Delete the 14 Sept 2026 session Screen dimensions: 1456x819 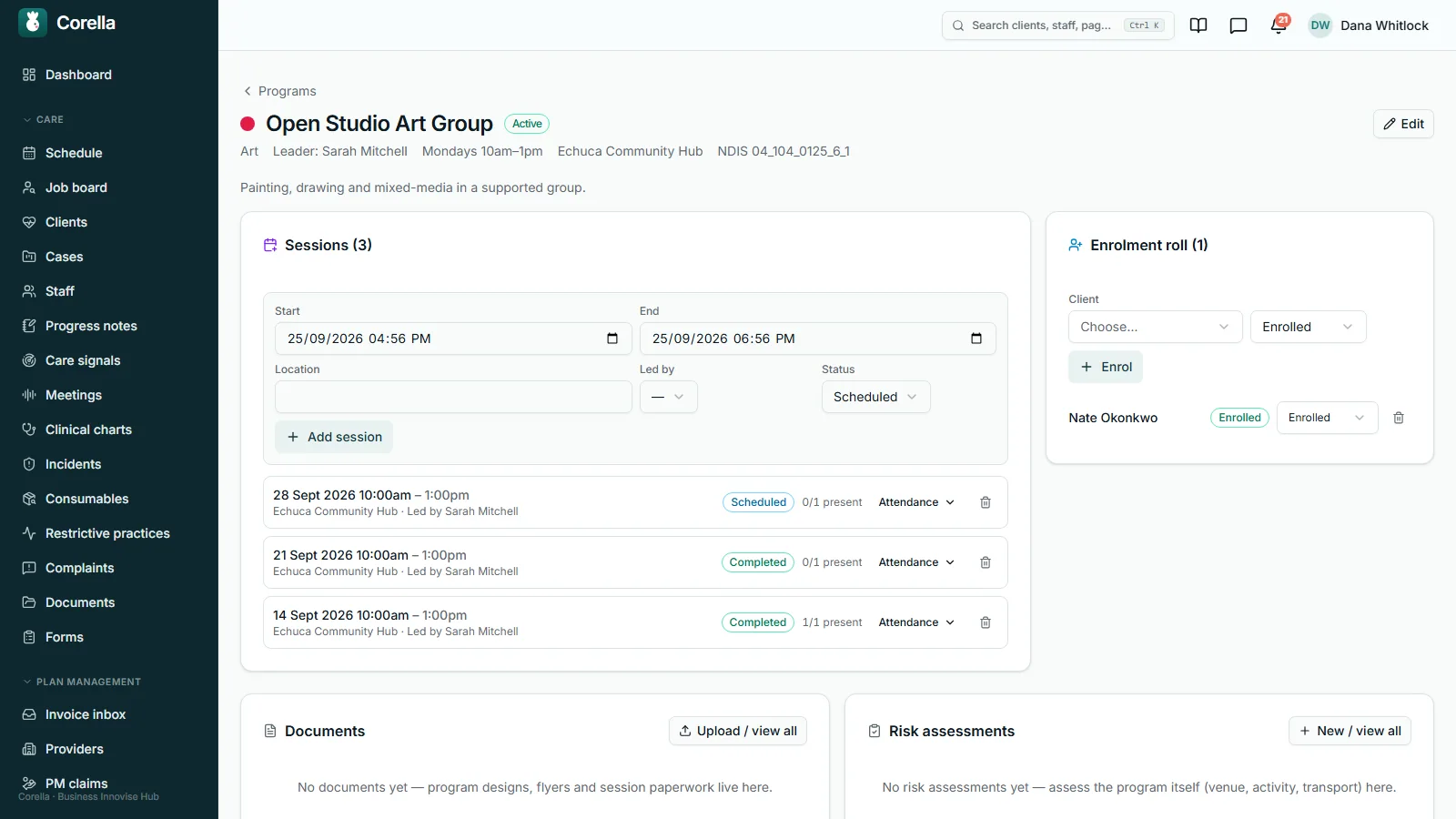coord(985,622)
